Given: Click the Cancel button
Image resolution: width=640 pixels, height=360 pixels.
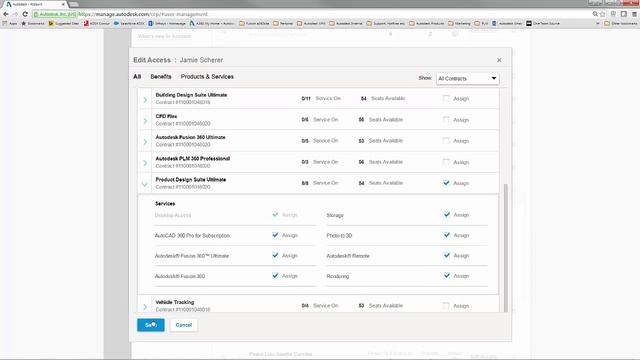Looking at the screenshot, I should click(x=184, y=325).
